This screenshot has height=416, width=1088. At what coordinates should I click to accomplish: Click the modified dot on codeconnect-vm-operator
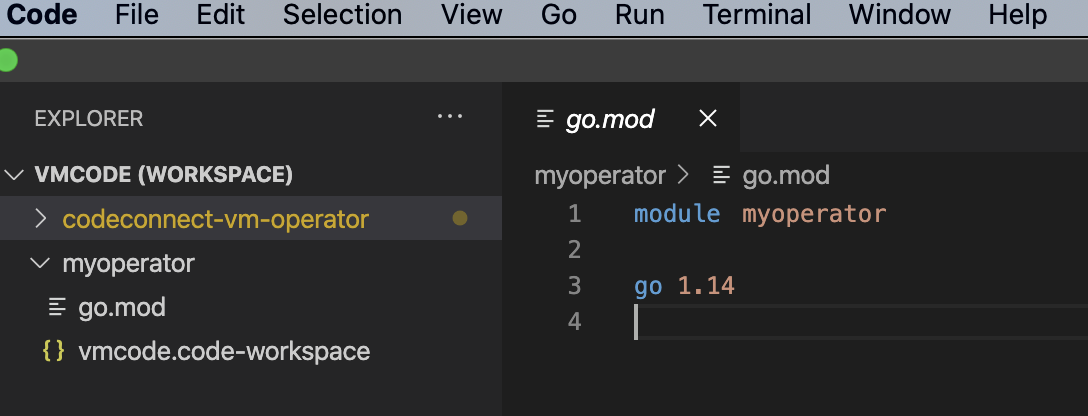point(459,218)
